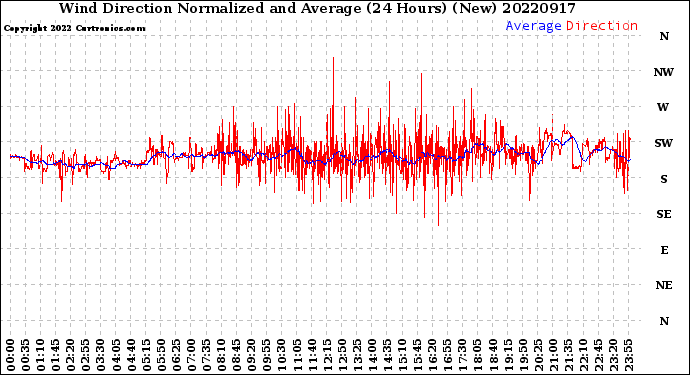Click the 05:15 time axis label
Image resolution: width=690 pixels, height=375 pixels.
[146, 355]
